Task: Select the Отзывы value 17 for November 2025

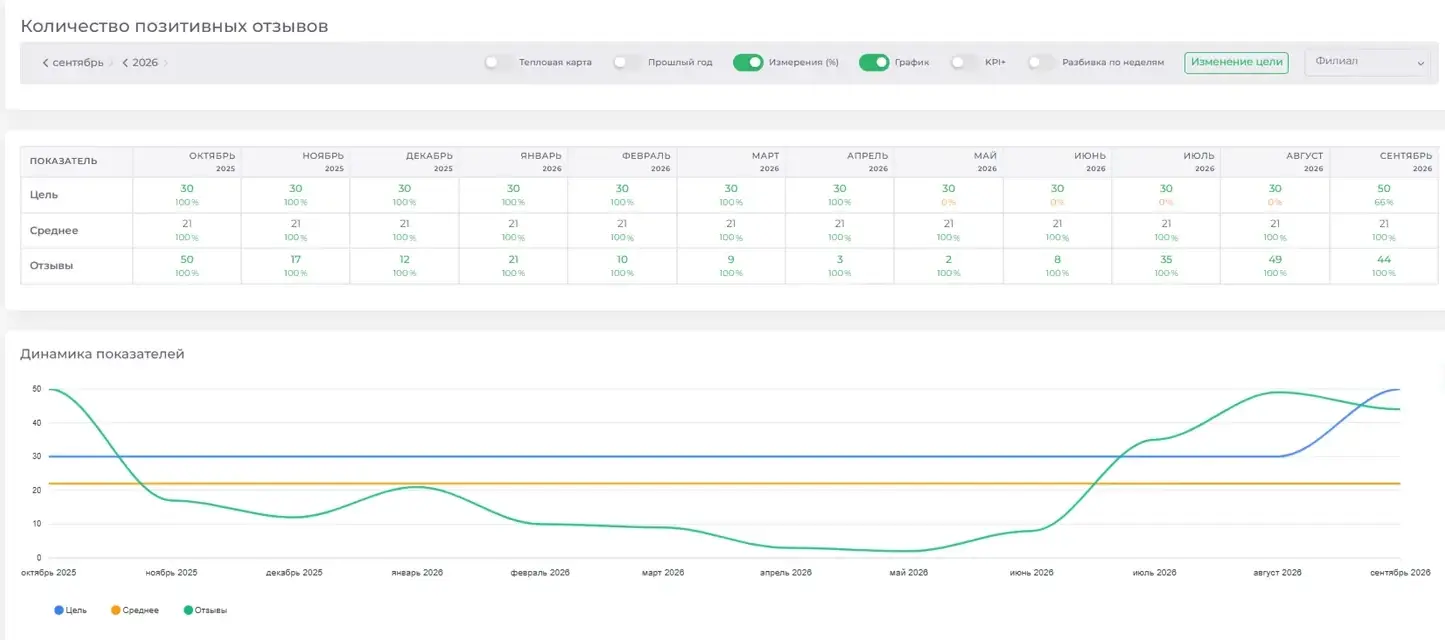Action: coord(296,260)
